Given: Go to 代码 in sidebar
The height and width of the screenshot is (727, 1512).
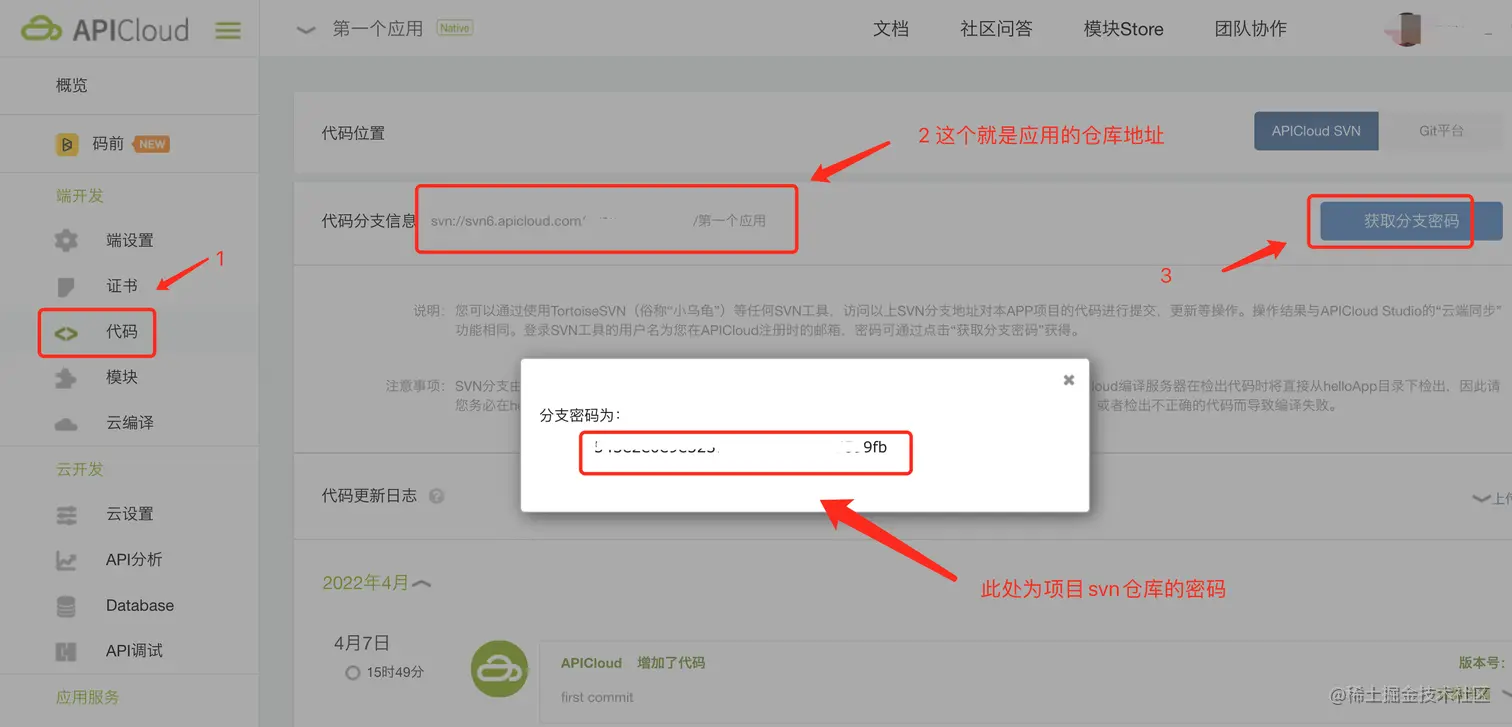Looking at the screenshot, I should pyautogui.click(x=122, y=332).
